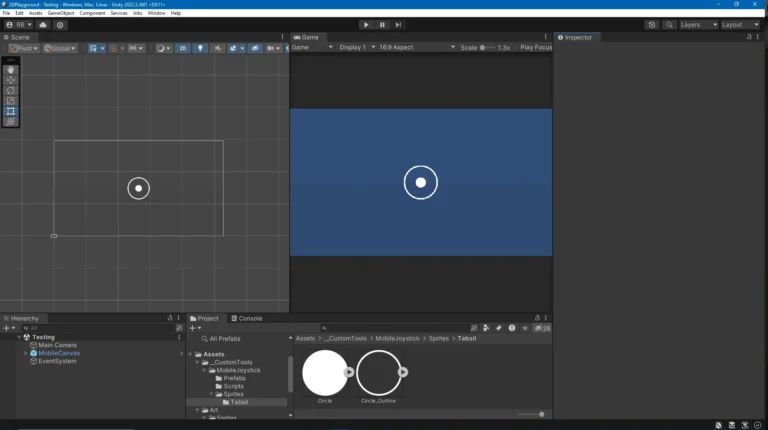Toggle scene audio mute button
Viewport: 768px width, 430px height.
tap(217, 48)
